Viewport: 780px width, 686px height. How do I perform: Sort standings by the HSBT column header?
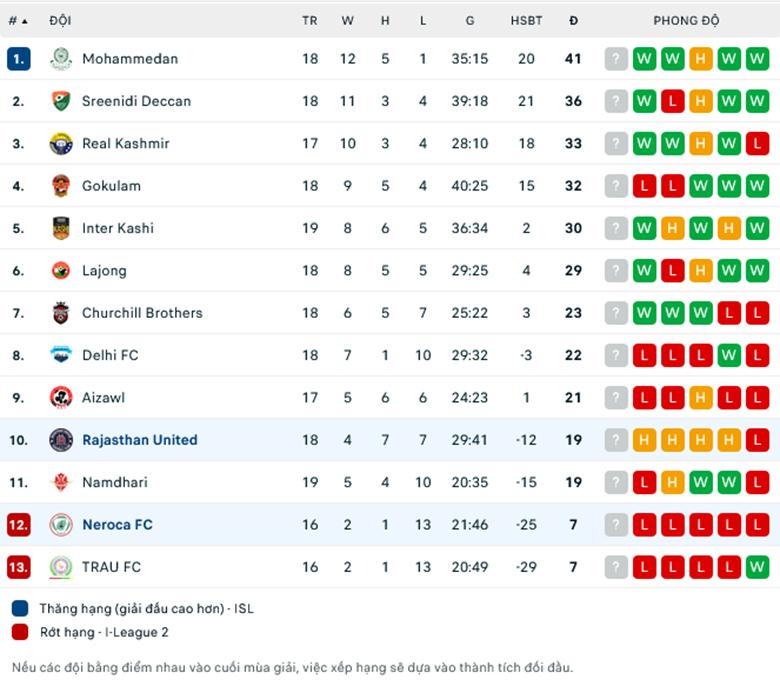[x=526, y=21]
